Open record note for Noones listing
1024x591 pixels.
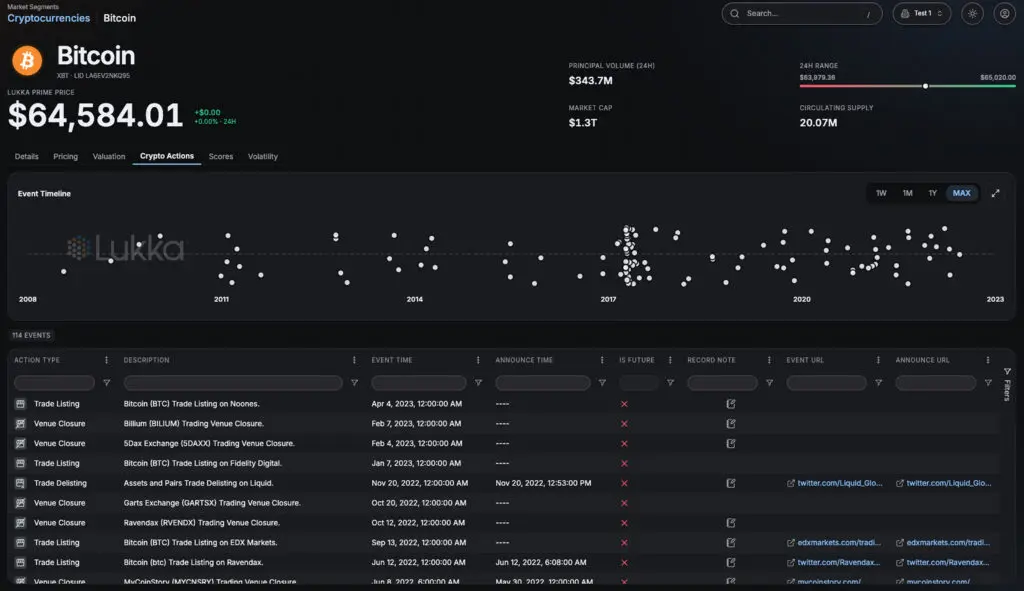(x=731, y=404)
